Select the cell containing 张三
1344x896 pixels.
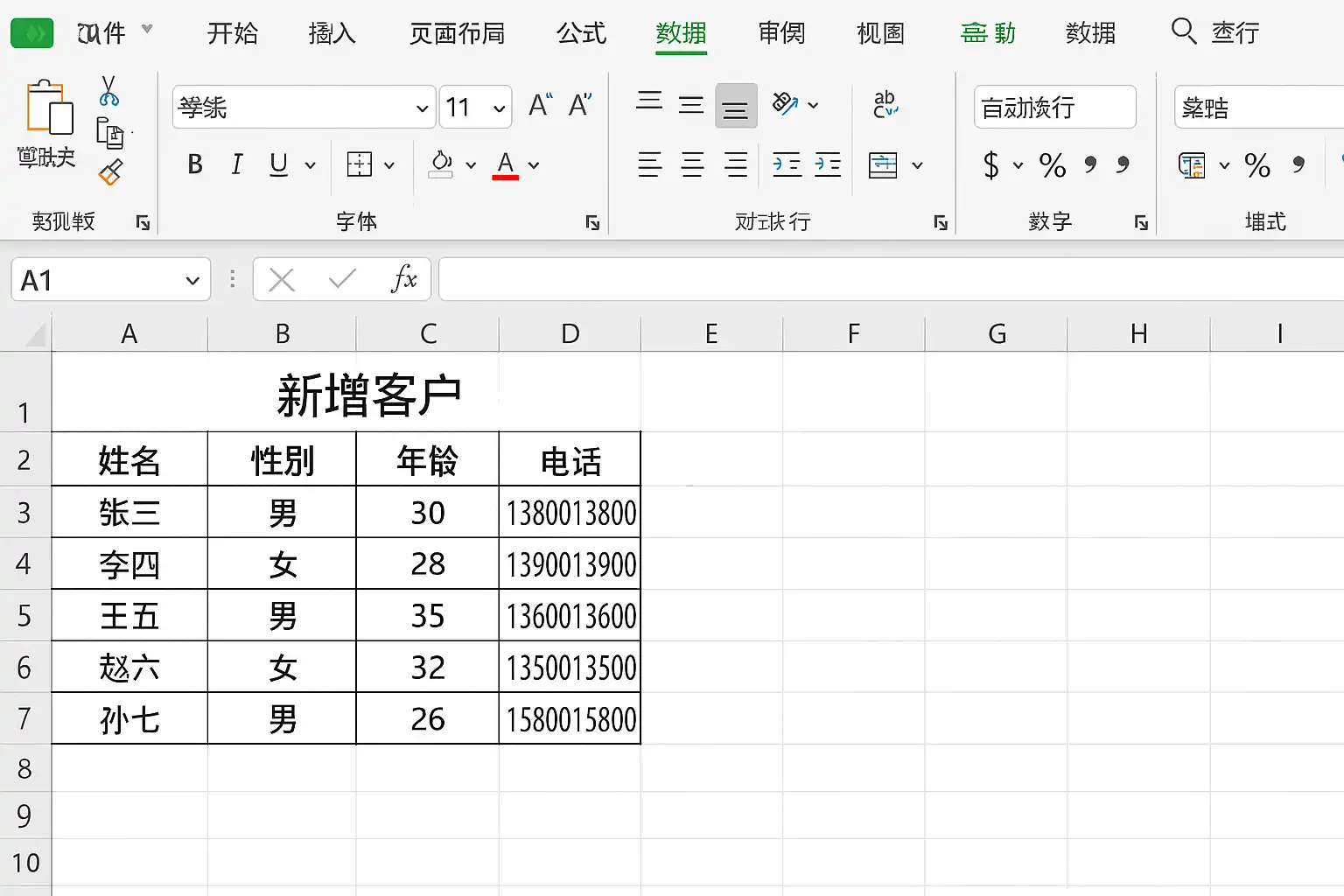129,512
